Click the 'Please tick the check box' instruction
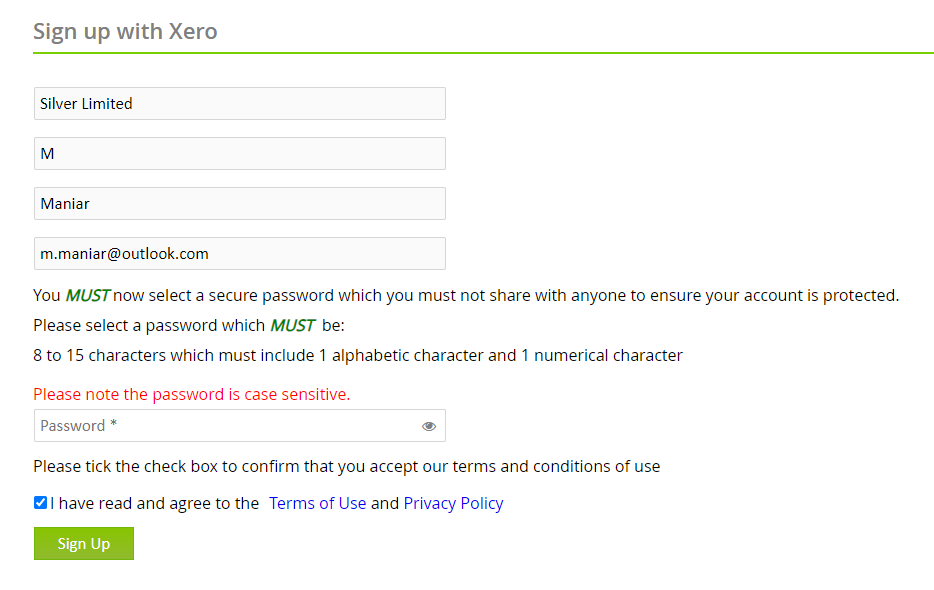This screenshot has height=590, width=934. 346,466
